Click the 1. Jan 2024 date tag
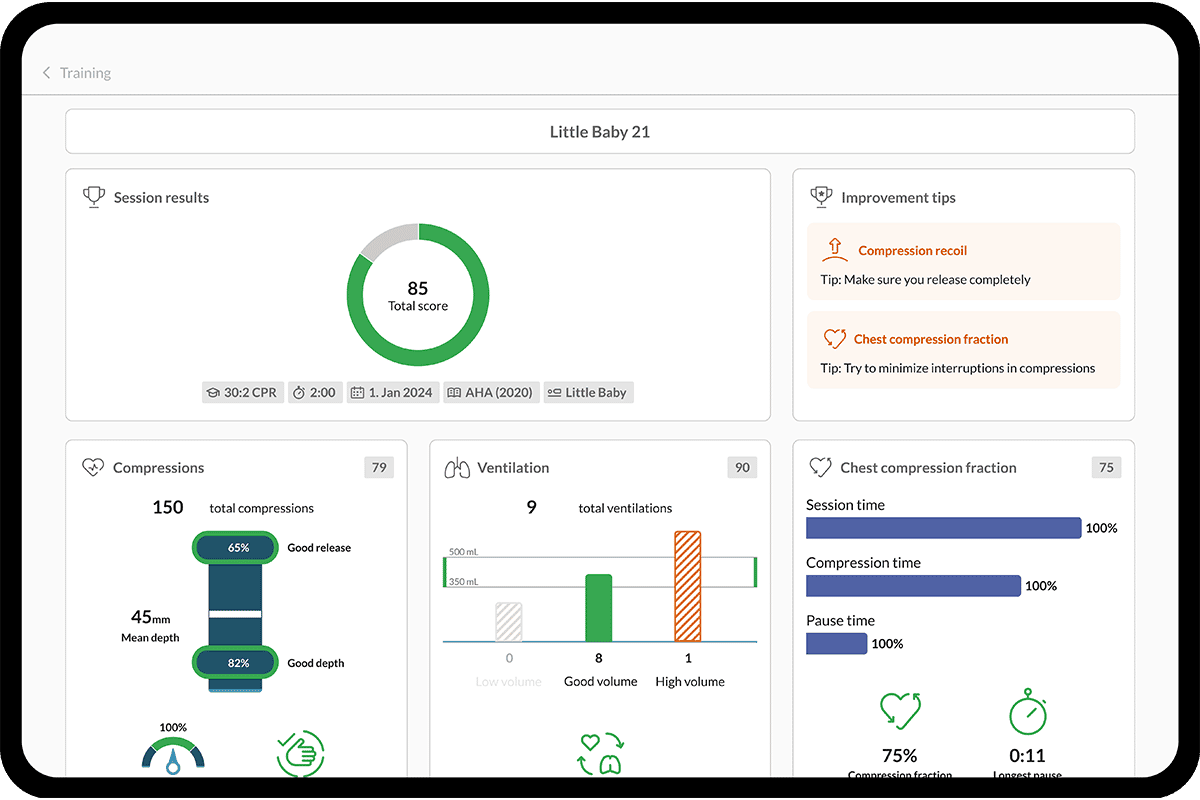1200x800 pixels. point(392,392)
